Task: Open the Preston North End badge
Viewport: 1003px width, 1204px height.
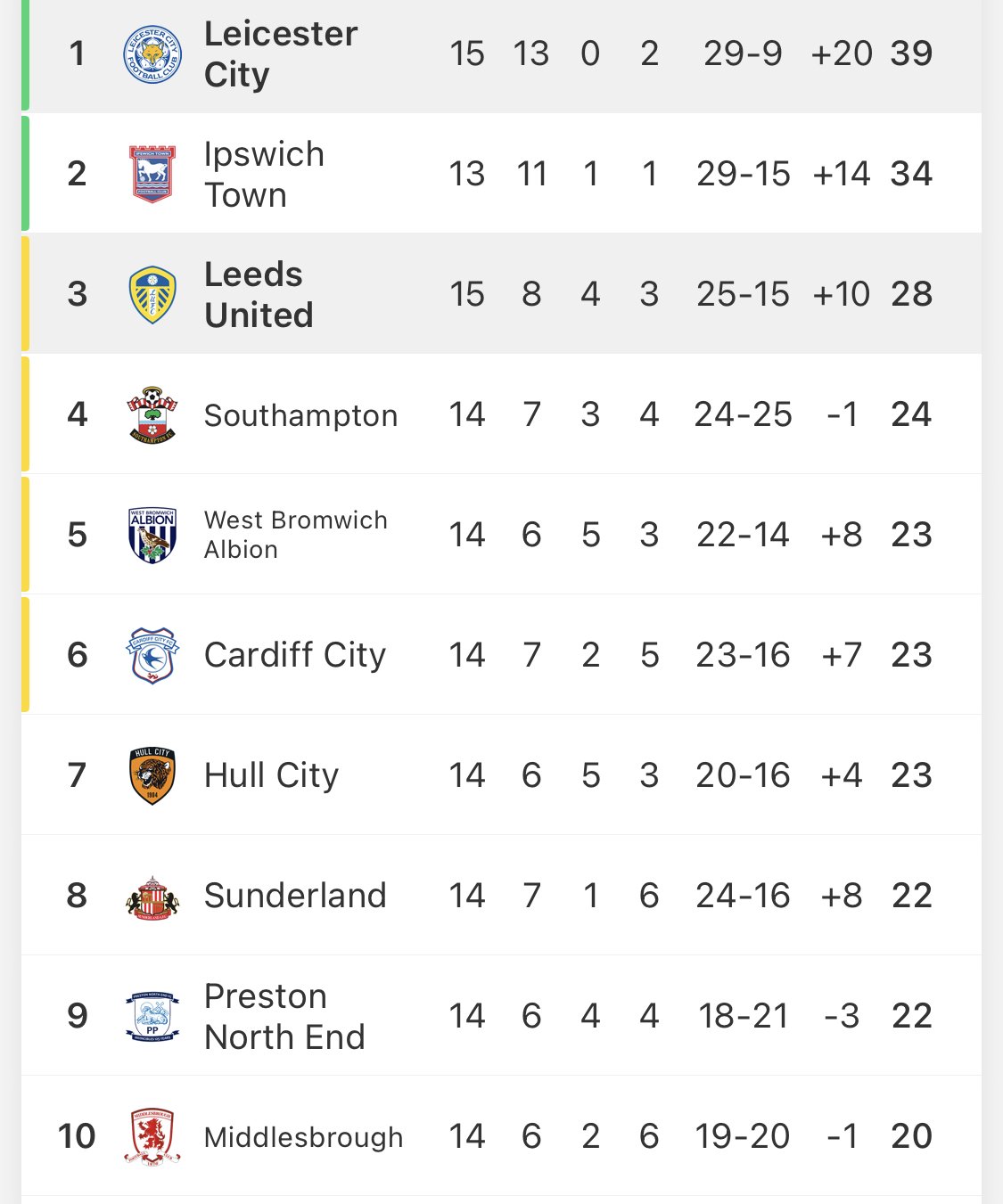Action: tap(152, 1017)
